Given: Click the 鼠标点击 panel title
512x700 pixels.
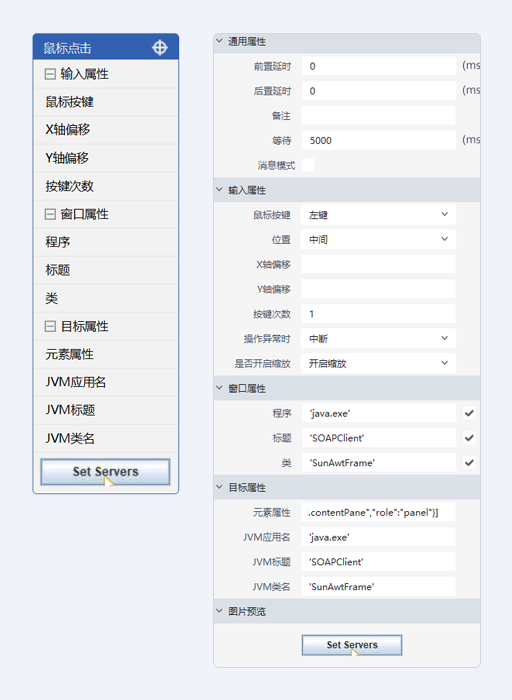Looking at the screenshot, I should (67, 48).
